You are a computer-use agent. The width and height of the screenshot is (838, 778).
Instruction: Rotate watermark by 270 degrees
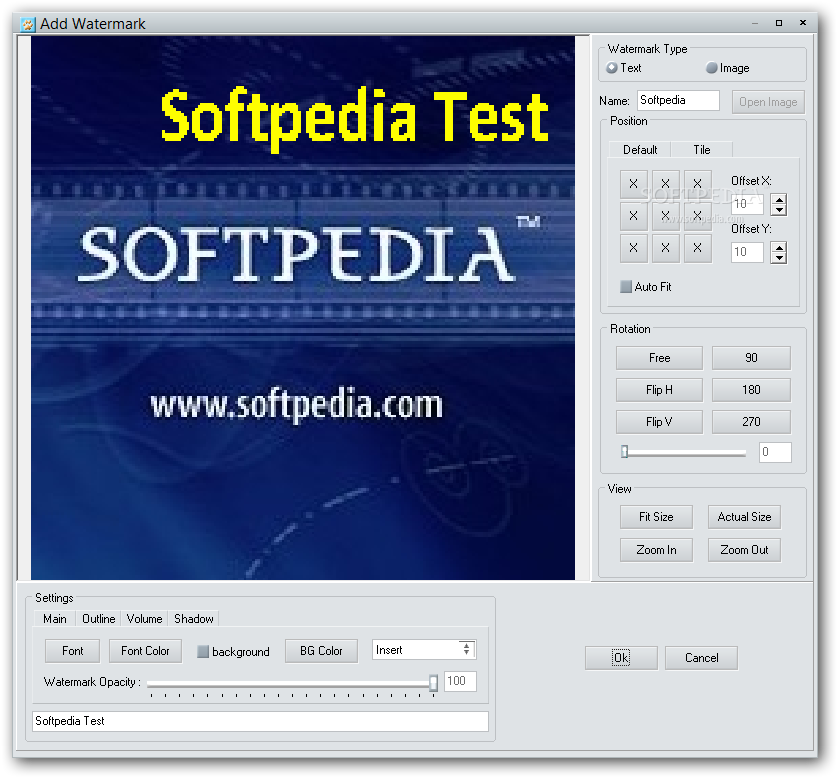click(x=751, y=422)
